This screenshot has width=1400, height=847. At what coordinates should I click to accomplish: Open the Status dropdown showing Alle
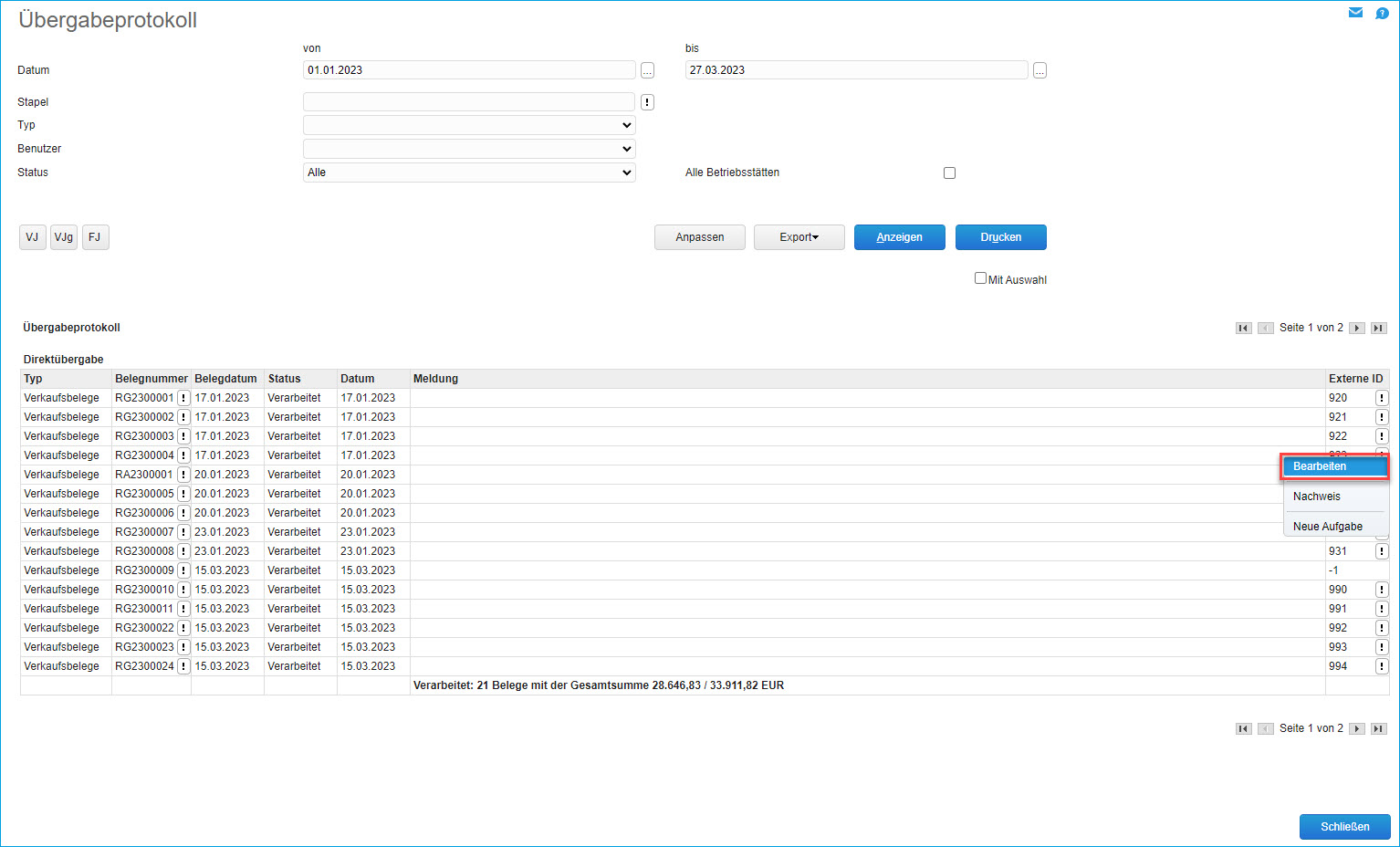click(x=469, y=173)
